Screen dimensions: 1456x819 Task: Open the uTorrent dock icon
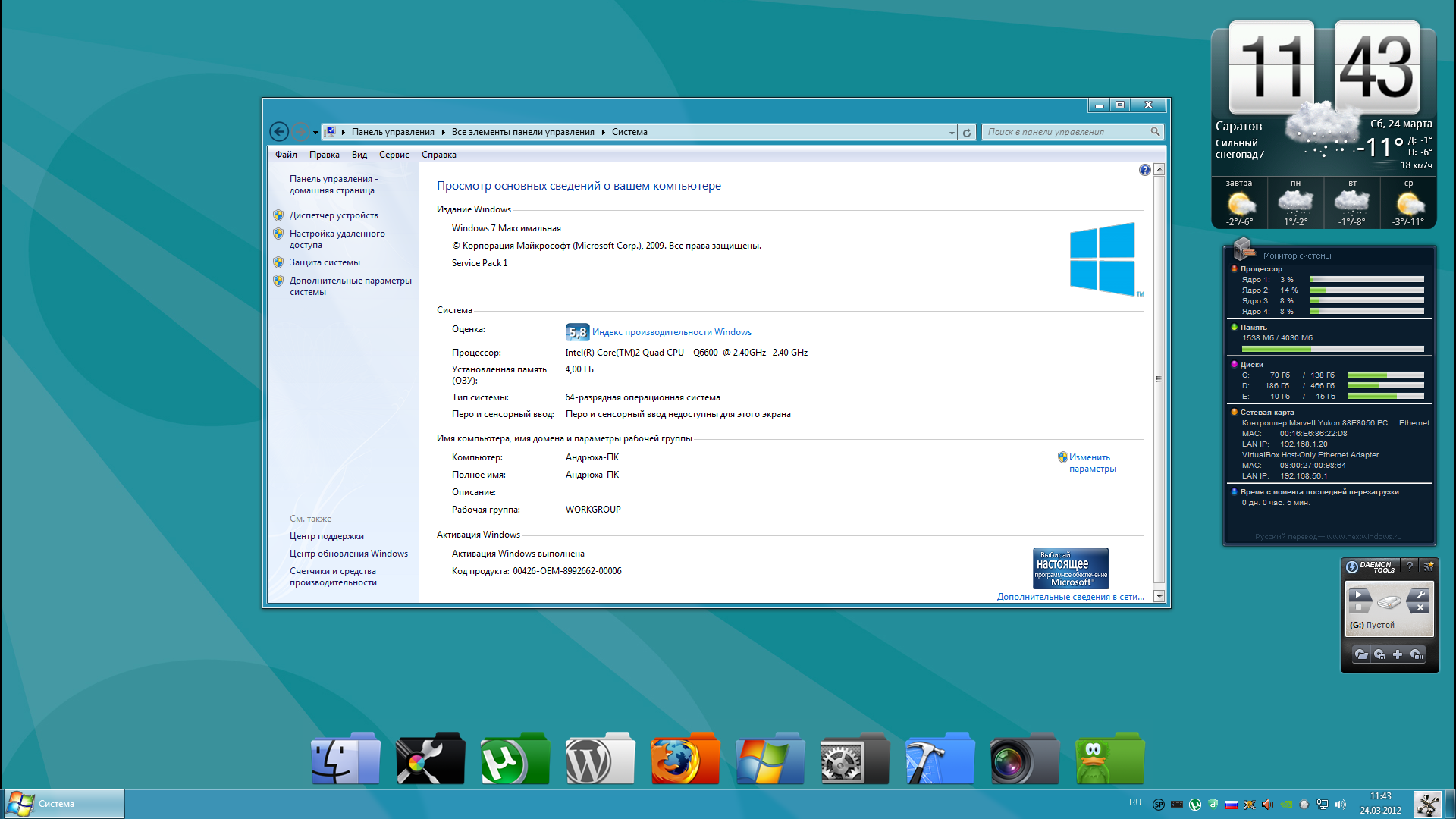point(515,759)
